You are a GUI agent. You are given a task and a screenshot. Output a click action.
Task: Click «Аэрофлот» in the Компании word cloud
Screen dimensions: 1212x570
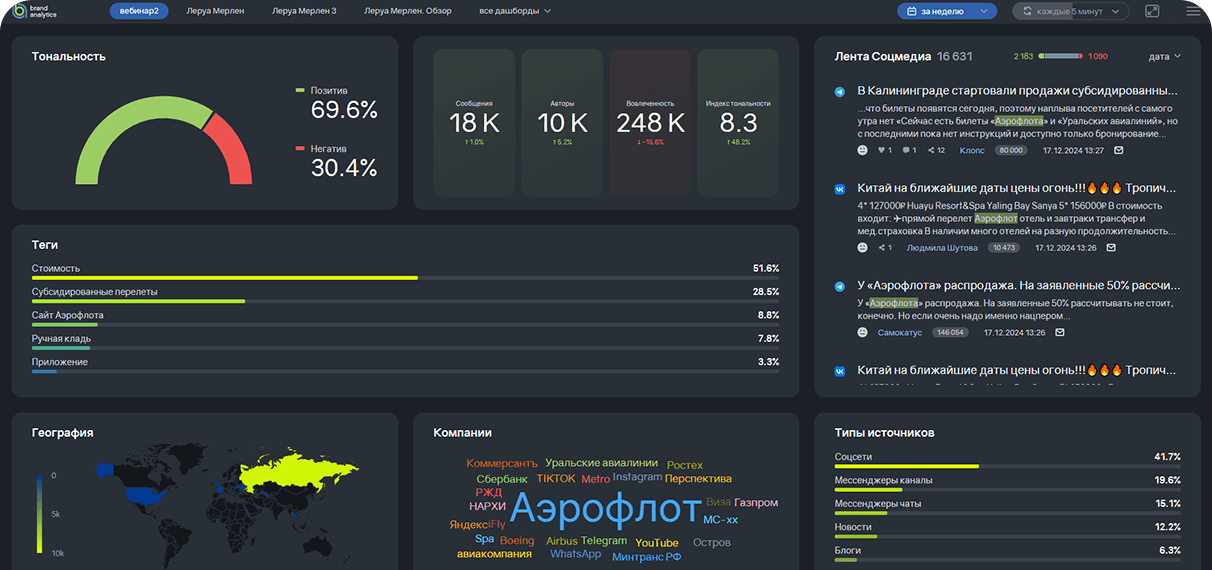605,509
